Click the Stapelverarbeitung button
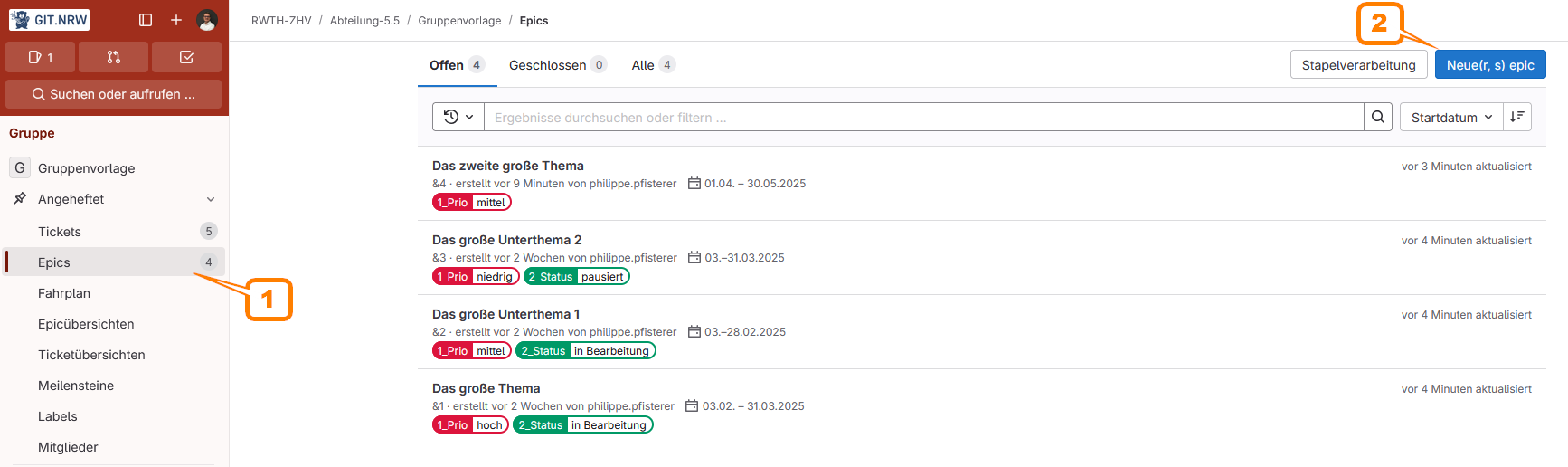 click(x=1358, y=65)
